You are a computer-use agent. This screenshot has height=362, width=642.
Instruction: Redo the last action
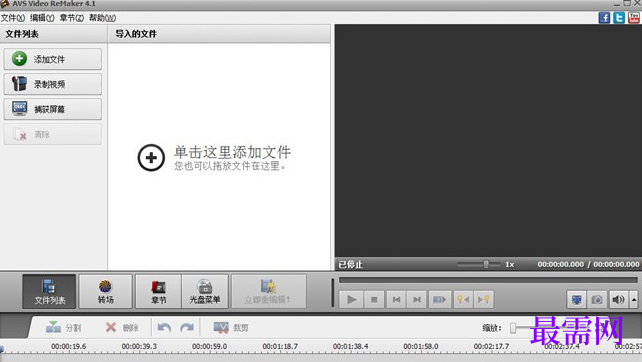[187, 328]
